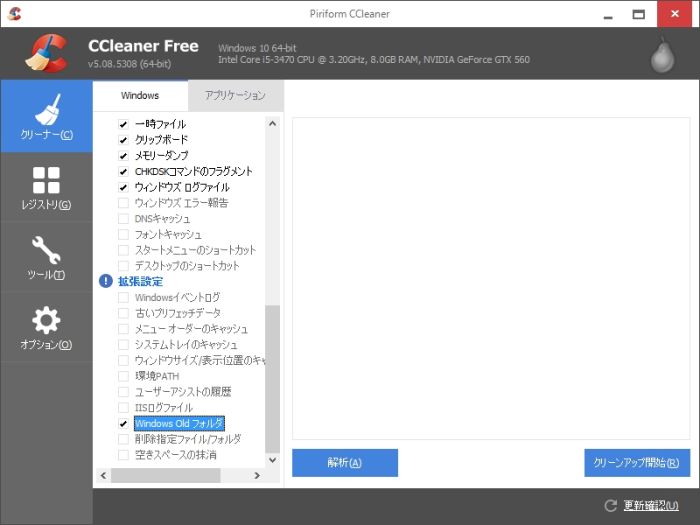Image resolution: width=700 pixels, height=525 pixels.
Task: Open the Cleaner (クリーナー) section icon
Action: pyautogui.click(x=46, y=110)
